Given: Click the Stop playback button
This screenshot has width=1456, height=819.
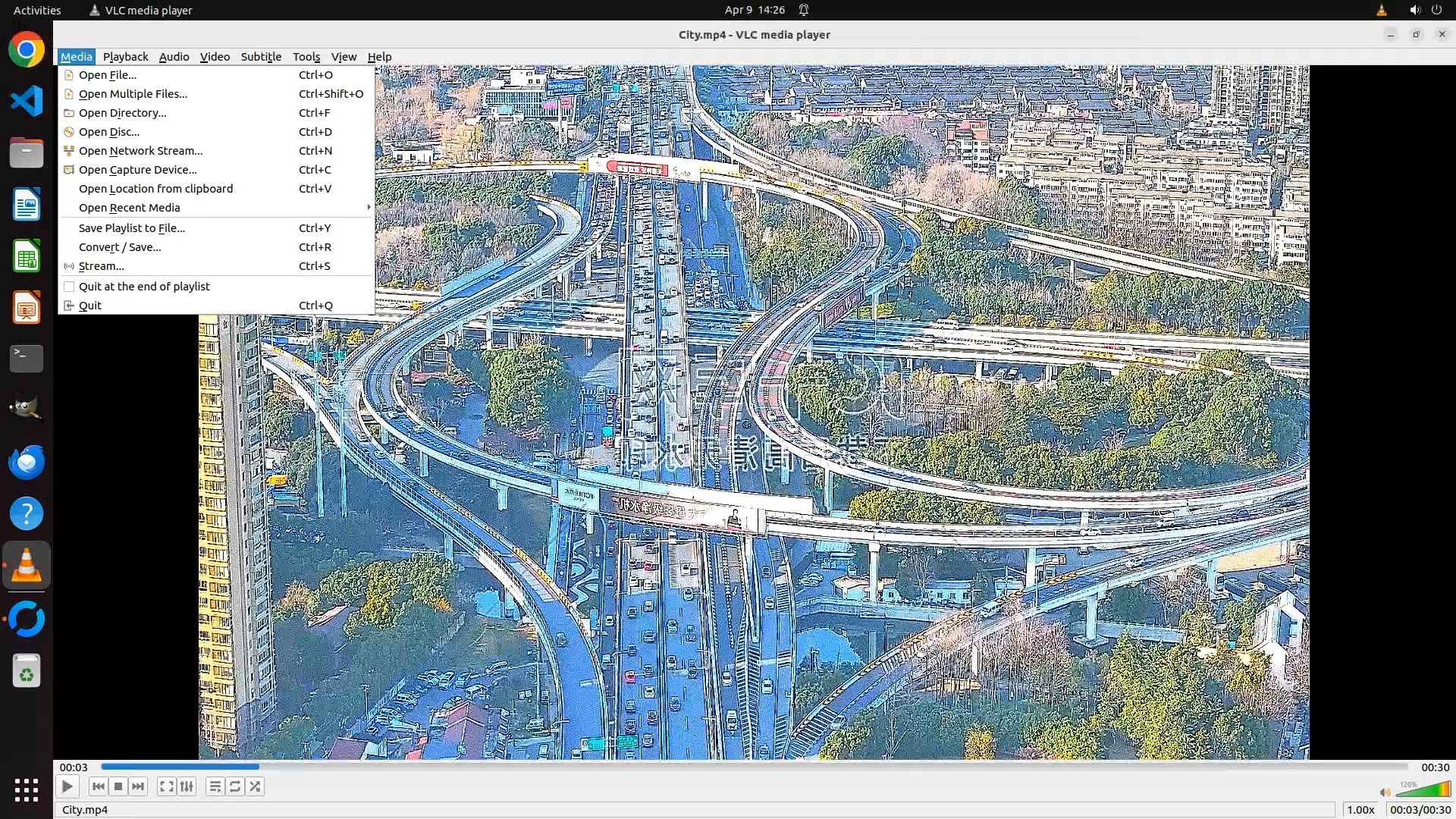Looking at the screenshot, I should tap(118, 786).
